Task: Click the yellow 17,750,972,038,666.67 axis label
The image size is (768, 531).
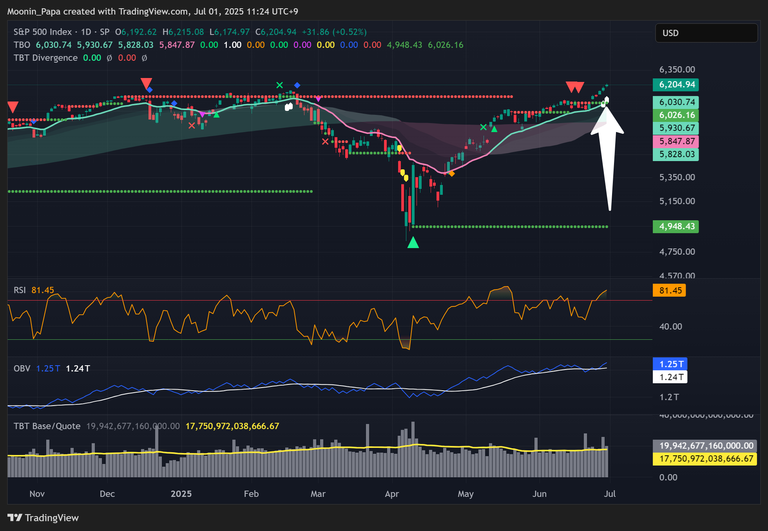Action: (705, 459)
